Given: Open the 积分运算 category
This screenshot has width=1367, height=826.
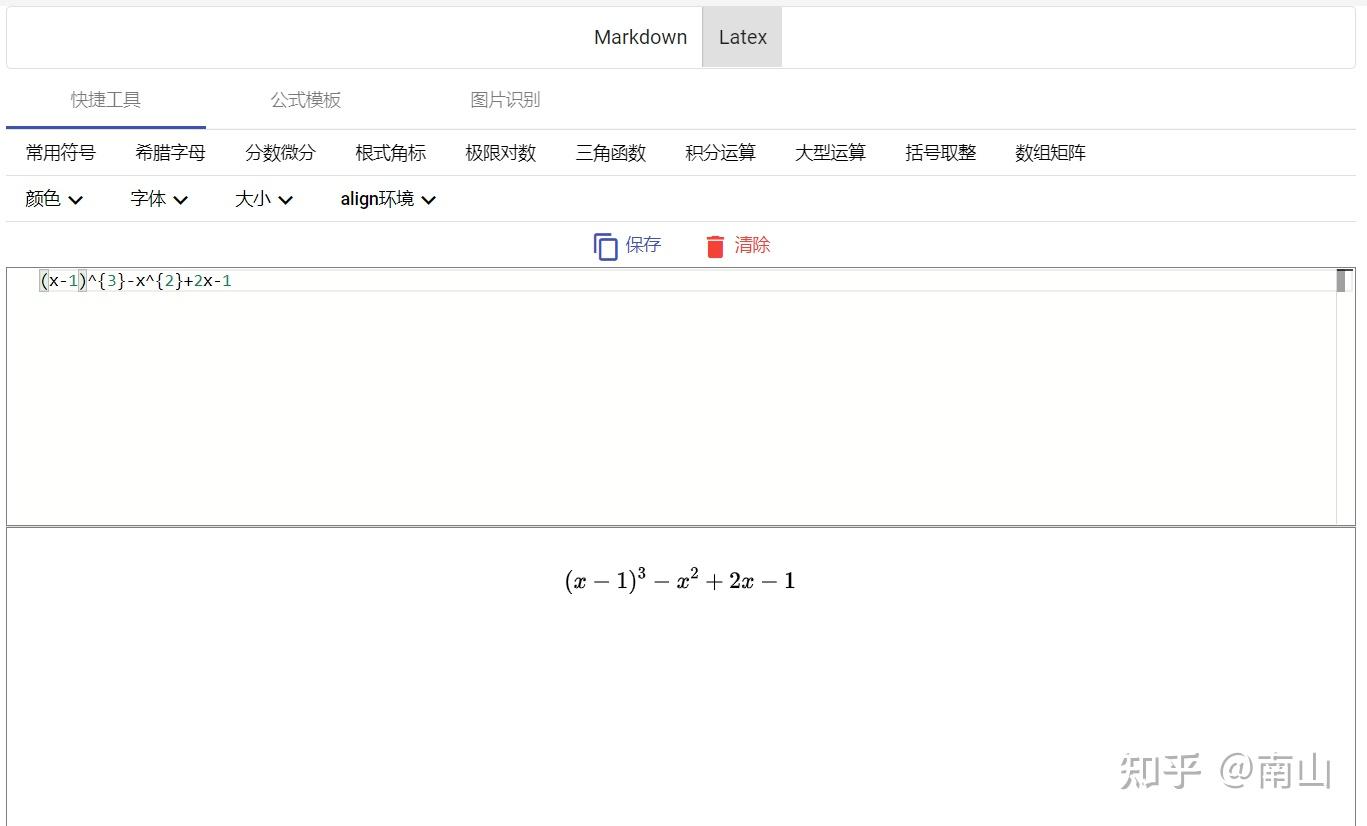Looking at the screenshot, I should [x=720, y=152].
